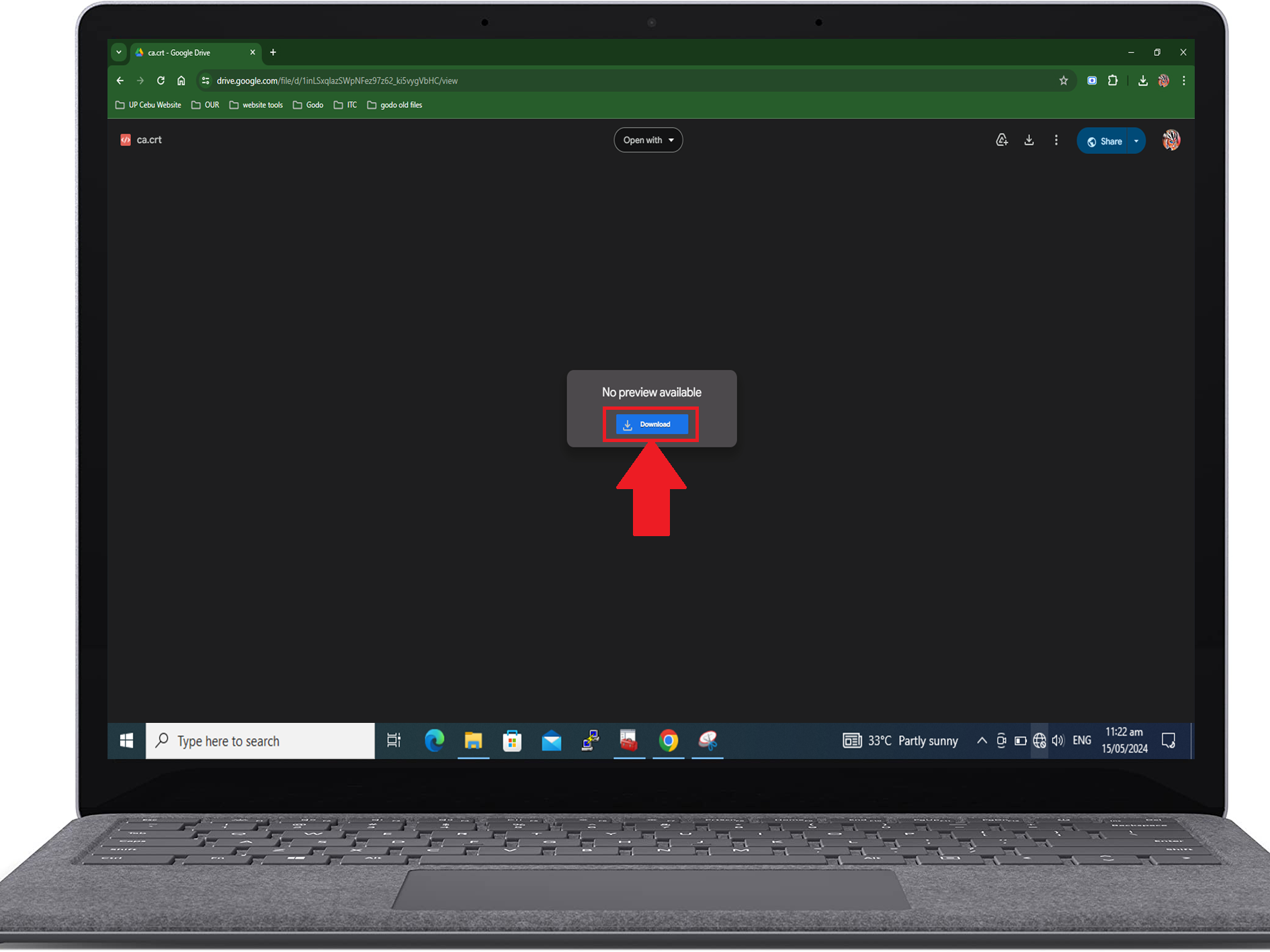Bookmark this page with the star

1063,81
